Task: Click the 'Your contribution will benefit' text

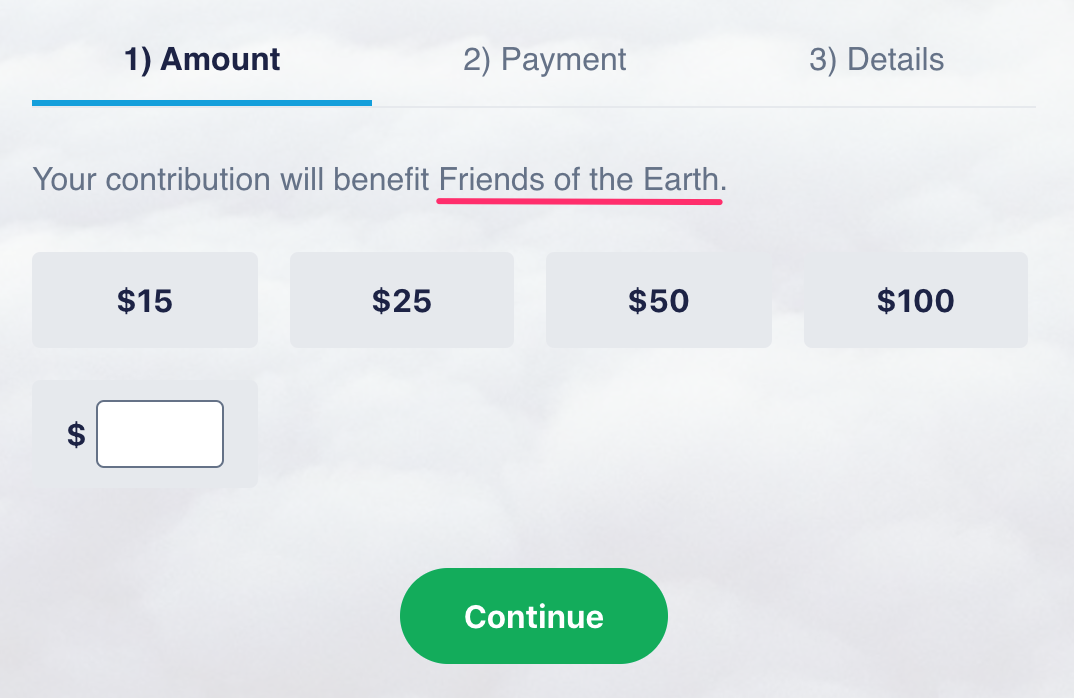Action: (232, 180)
